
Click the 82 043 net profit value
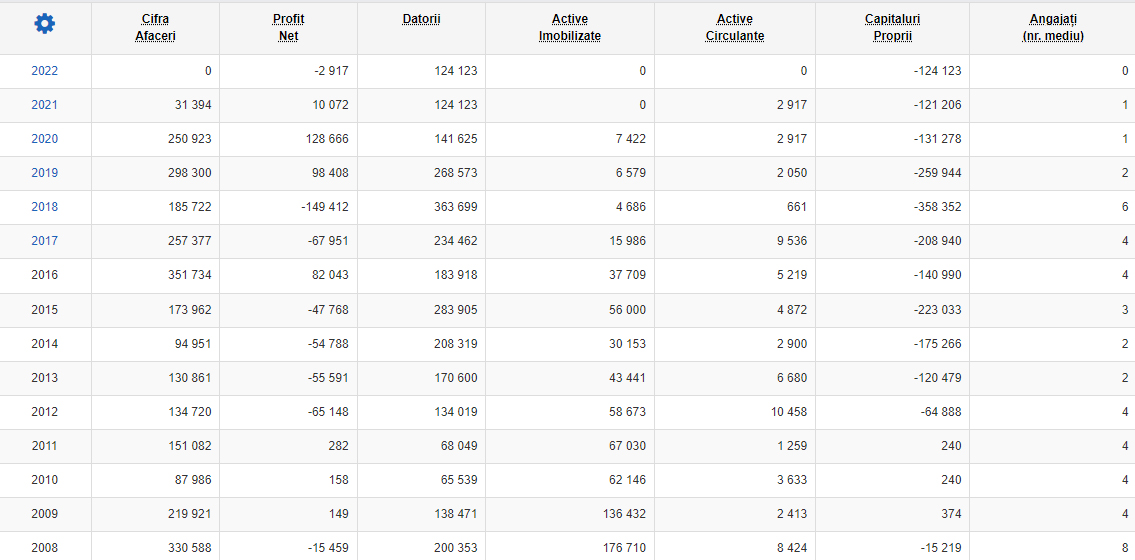pyautogui.click(x=329, y=275)
